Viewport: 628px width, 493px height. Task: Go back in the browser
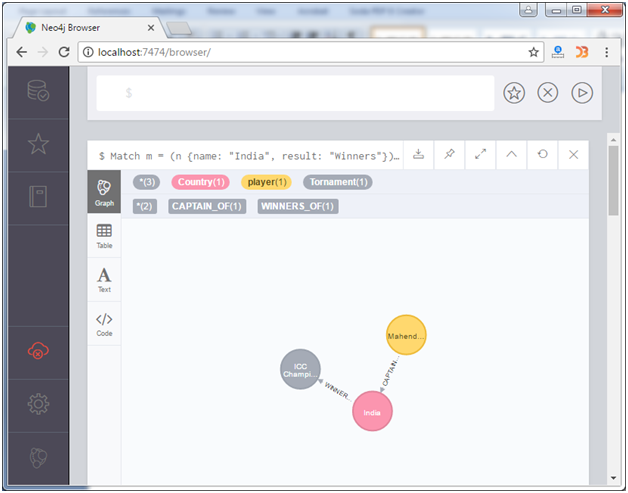tap(22, 52)
